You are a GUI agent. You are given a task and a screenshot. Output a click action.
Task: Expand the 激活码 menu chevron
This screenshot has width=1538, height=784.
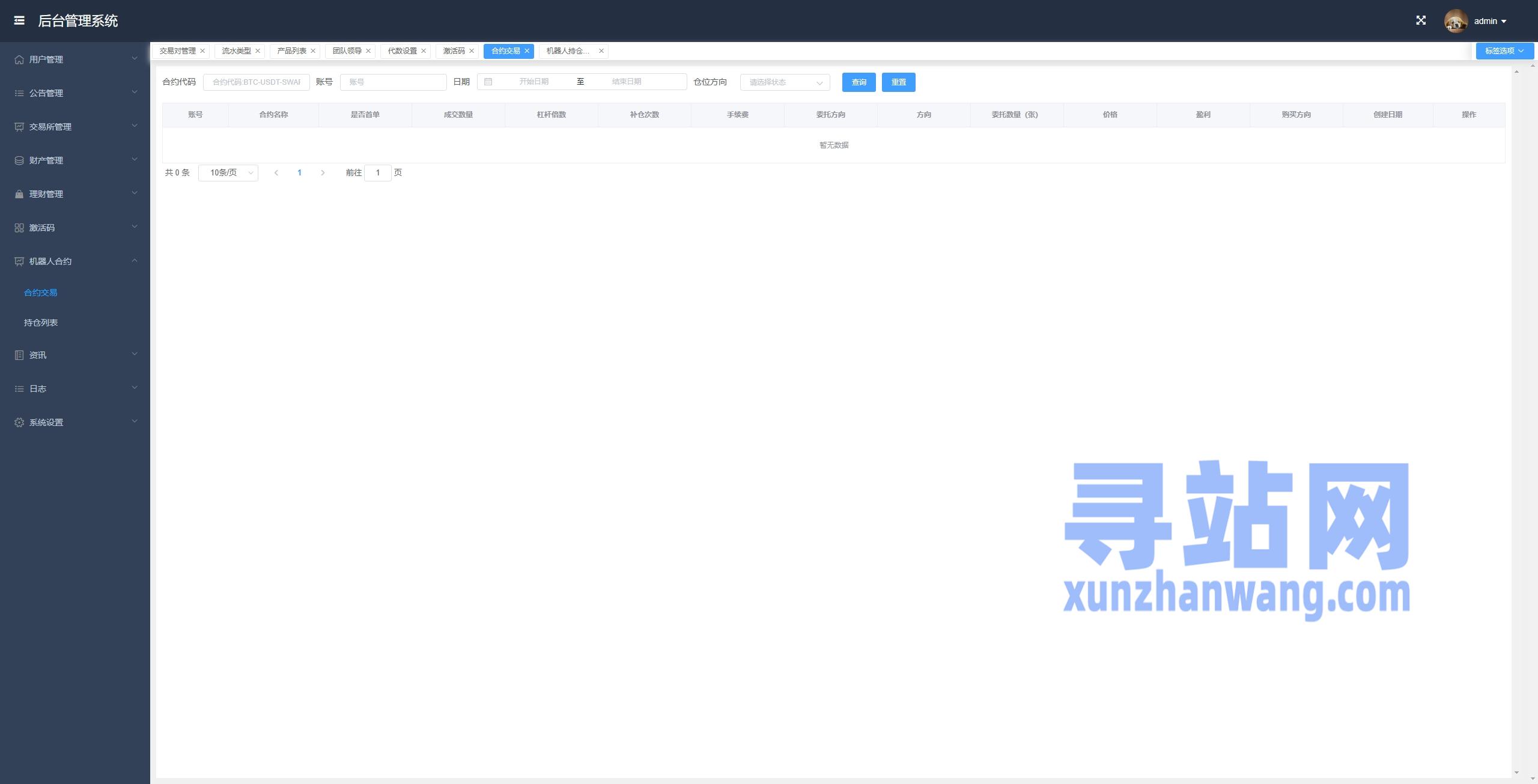(x=135, y=226)
